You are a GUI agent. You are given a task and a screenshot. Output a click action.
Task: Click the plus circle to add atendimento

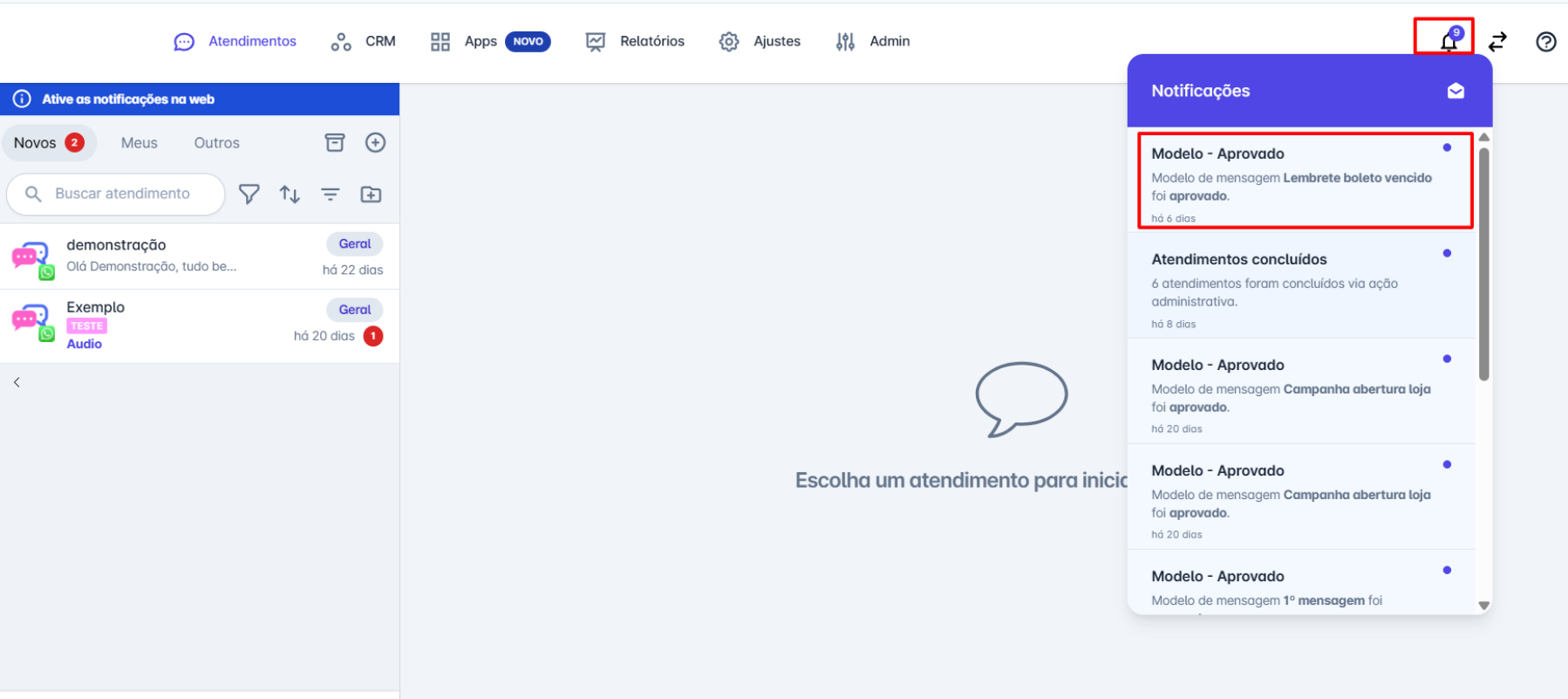click(x=375, y=143)
